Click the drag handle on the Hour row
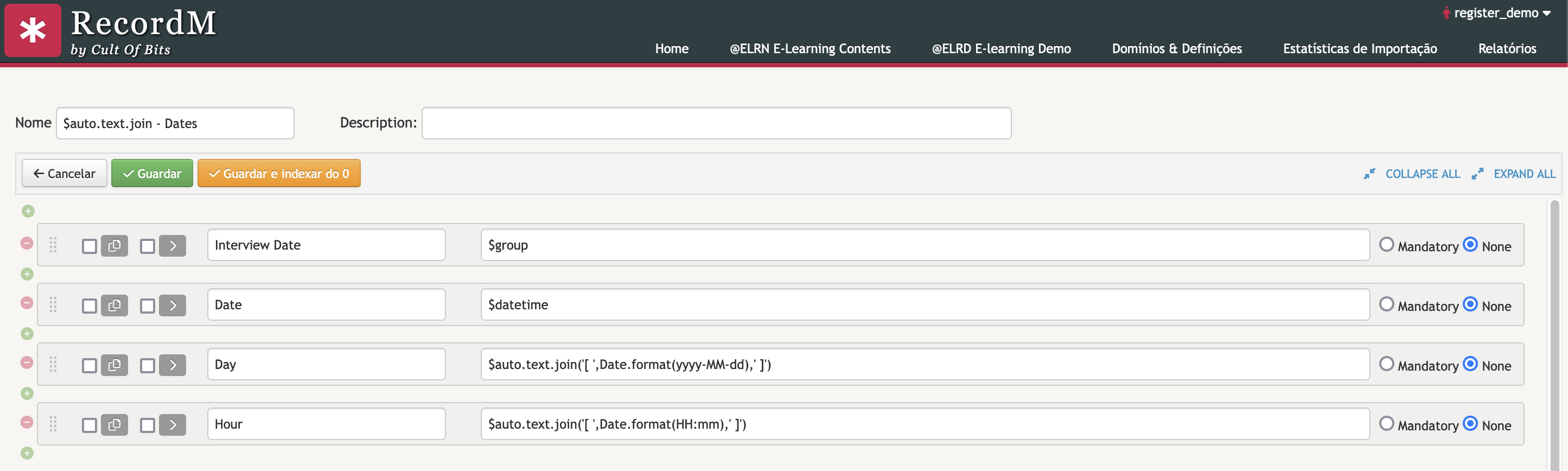 [53, 424]
